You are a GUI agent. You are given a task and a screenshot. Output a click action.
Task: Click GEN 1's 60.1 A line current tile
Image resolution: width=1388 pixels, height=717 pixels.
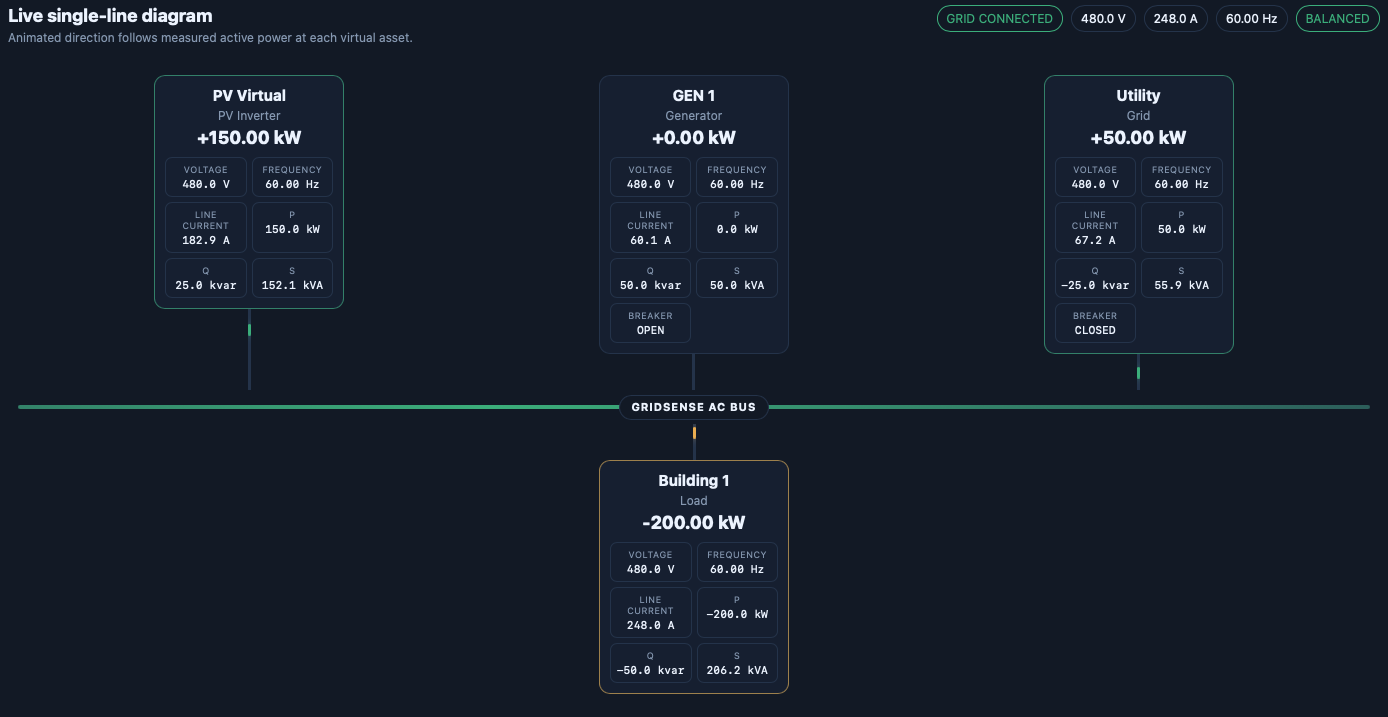(x=651, y=228)
